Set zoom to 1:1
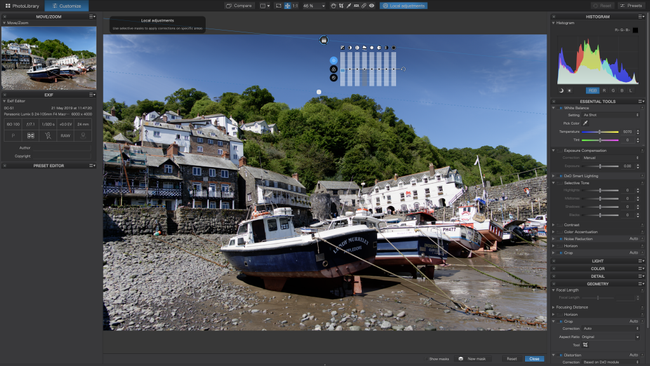Image resolution: width=650 pixels, height=366 pixels. click(295, 6)
